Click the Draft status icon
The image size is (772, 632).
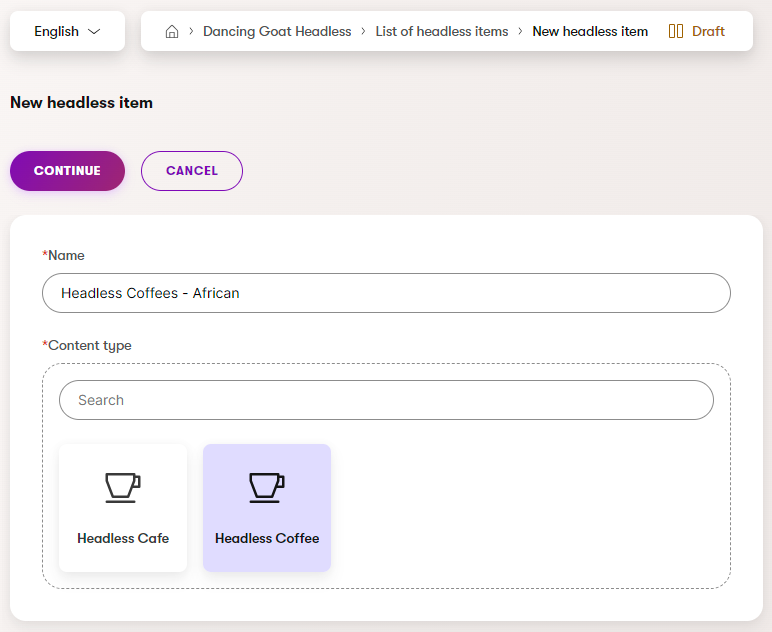tap(676, 31)
